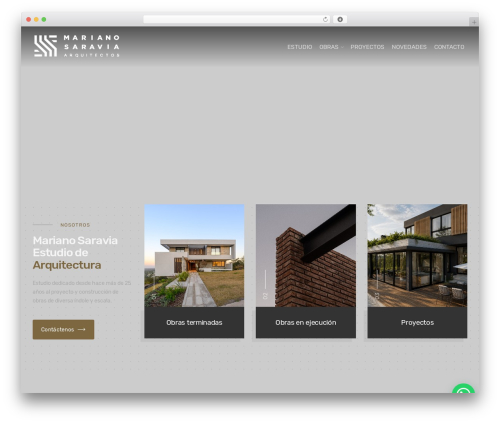Open the WhatsApp chat bubble
The width and height of the screenshot is (500, 423).
(x=463, y=388)
